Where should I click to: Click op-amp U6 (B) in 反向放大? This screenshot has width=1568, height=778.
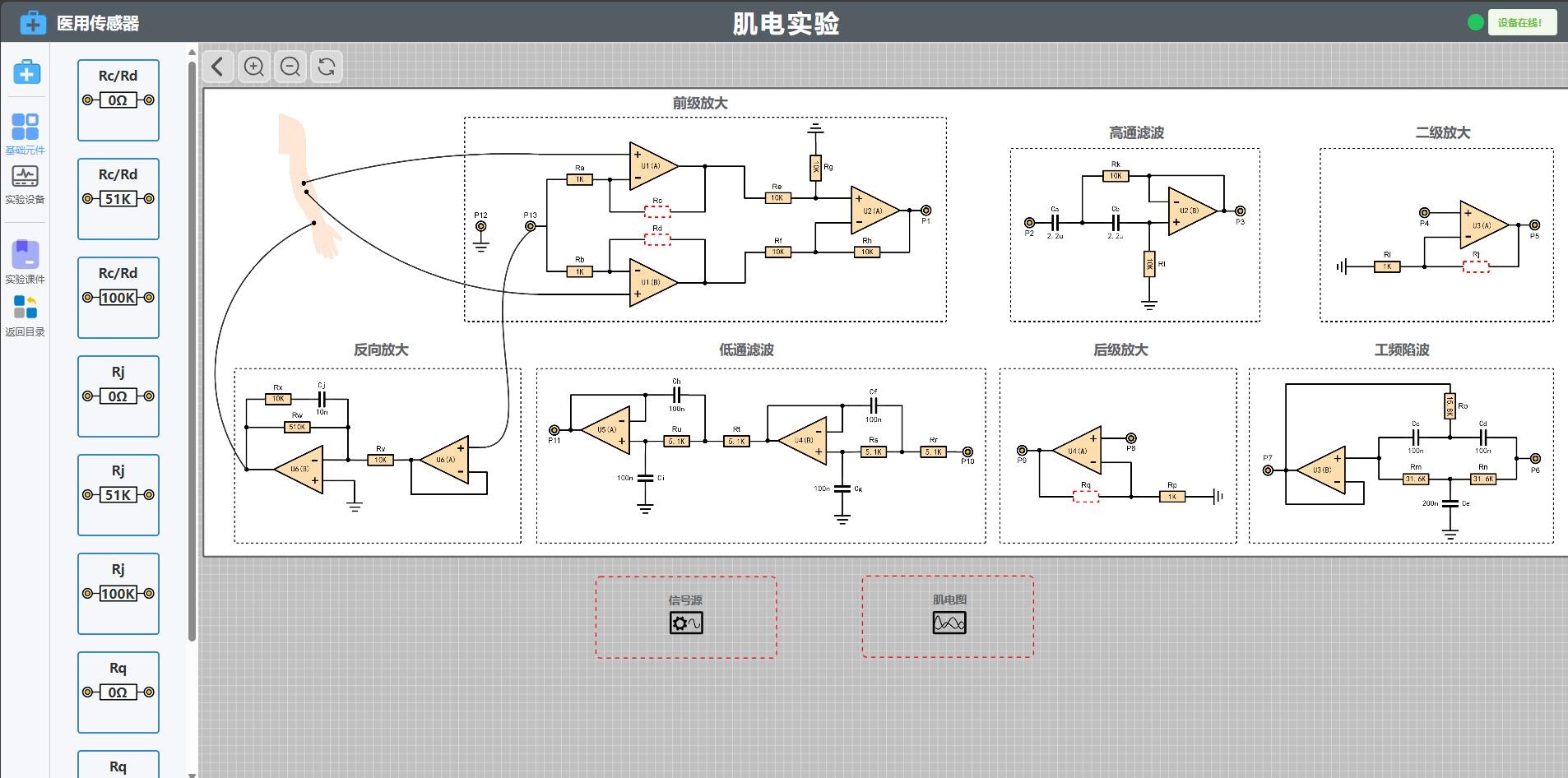coord(299,470)
